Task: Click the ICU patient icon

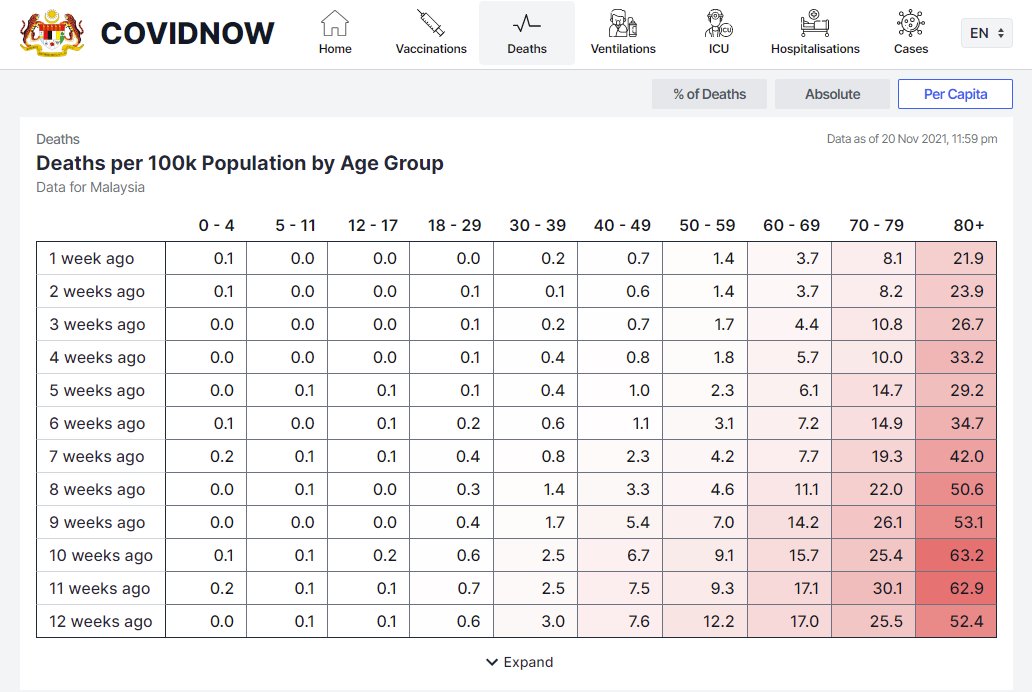Action: point(719,23)
